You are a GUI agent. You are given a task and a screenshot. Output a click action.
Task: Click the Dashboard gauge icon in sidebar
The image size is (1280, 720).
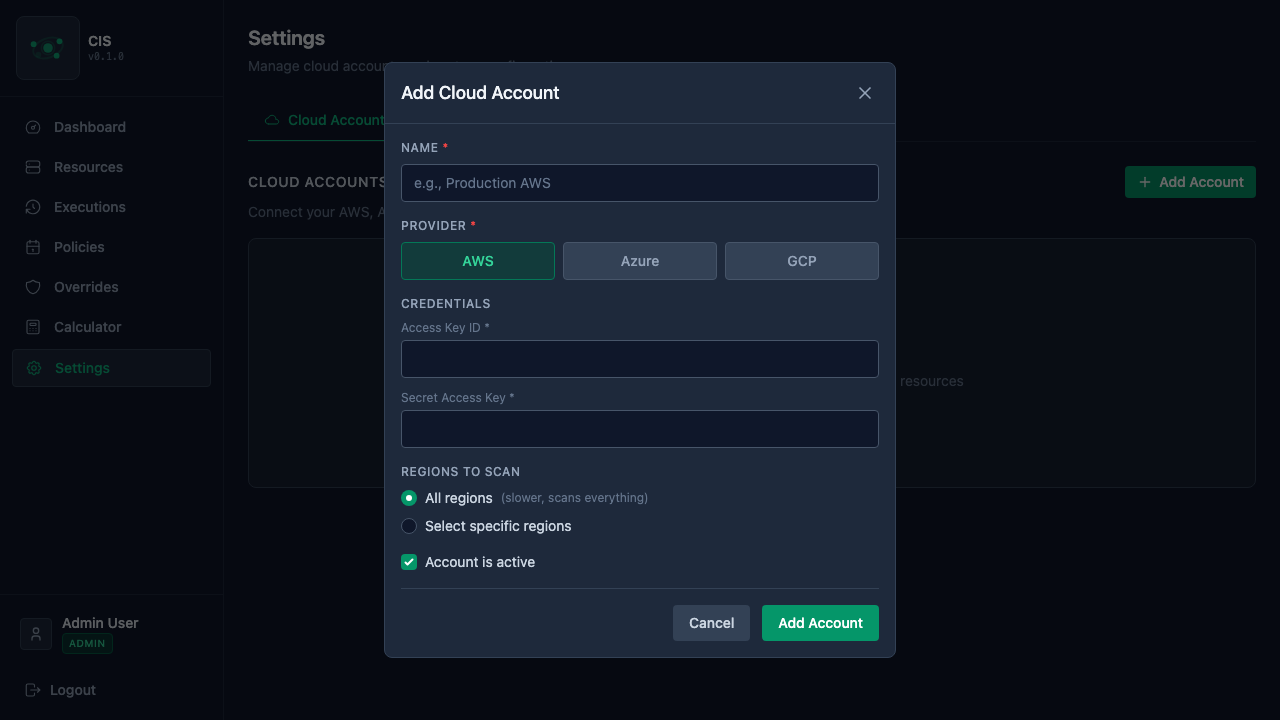(x=33, y=127)
